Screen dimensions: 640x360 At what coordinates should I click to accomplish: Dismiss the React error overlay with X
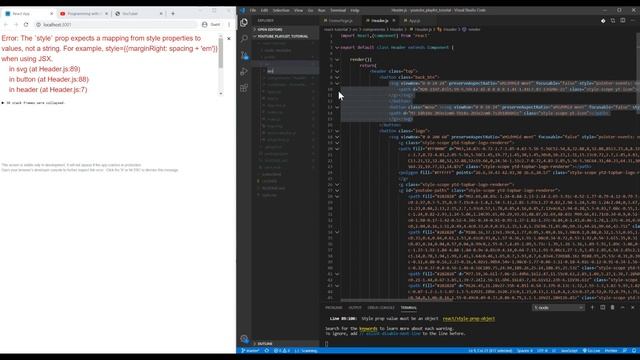click(229, 38)
